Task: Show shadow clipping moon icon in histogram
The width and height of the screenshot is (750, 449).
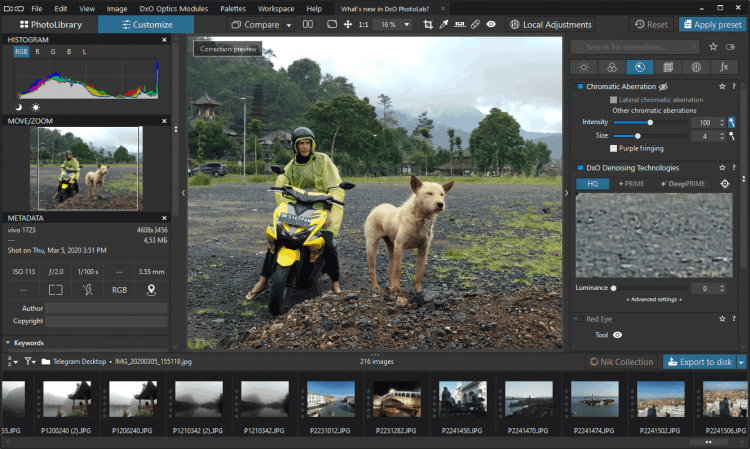Action: pos(19,107)
